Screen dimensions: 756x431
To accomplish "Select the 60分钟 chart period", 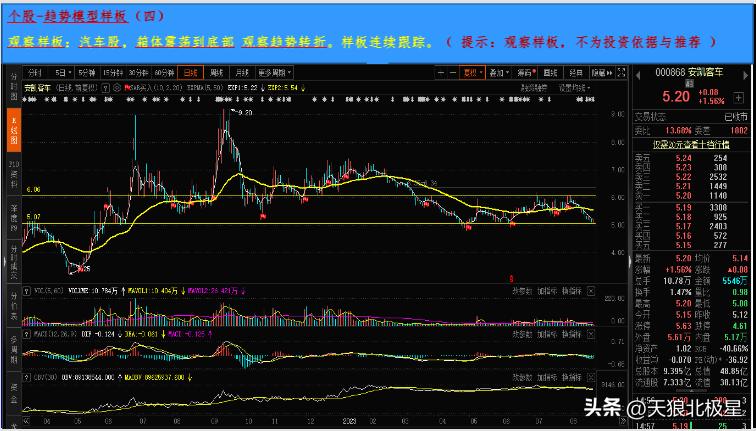I will [165, 73].
